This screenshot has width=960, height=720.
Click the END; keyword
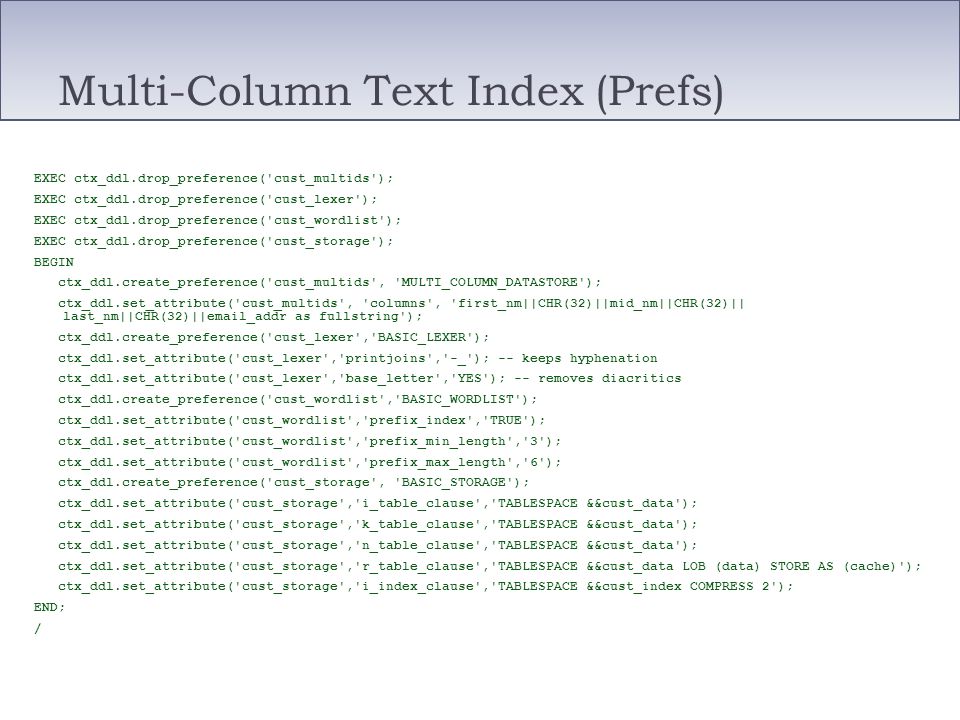coord(50,607)
